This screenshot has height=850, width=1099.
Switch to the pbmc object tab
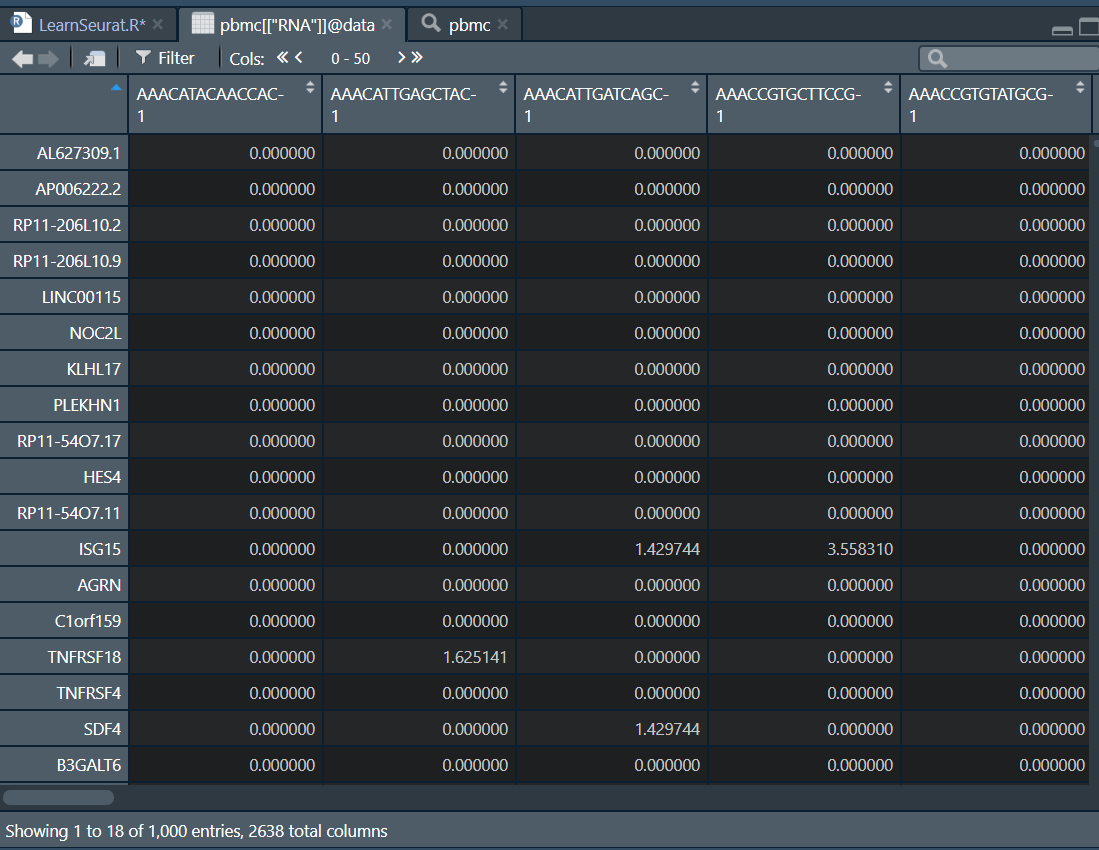[x=470, y=25]
